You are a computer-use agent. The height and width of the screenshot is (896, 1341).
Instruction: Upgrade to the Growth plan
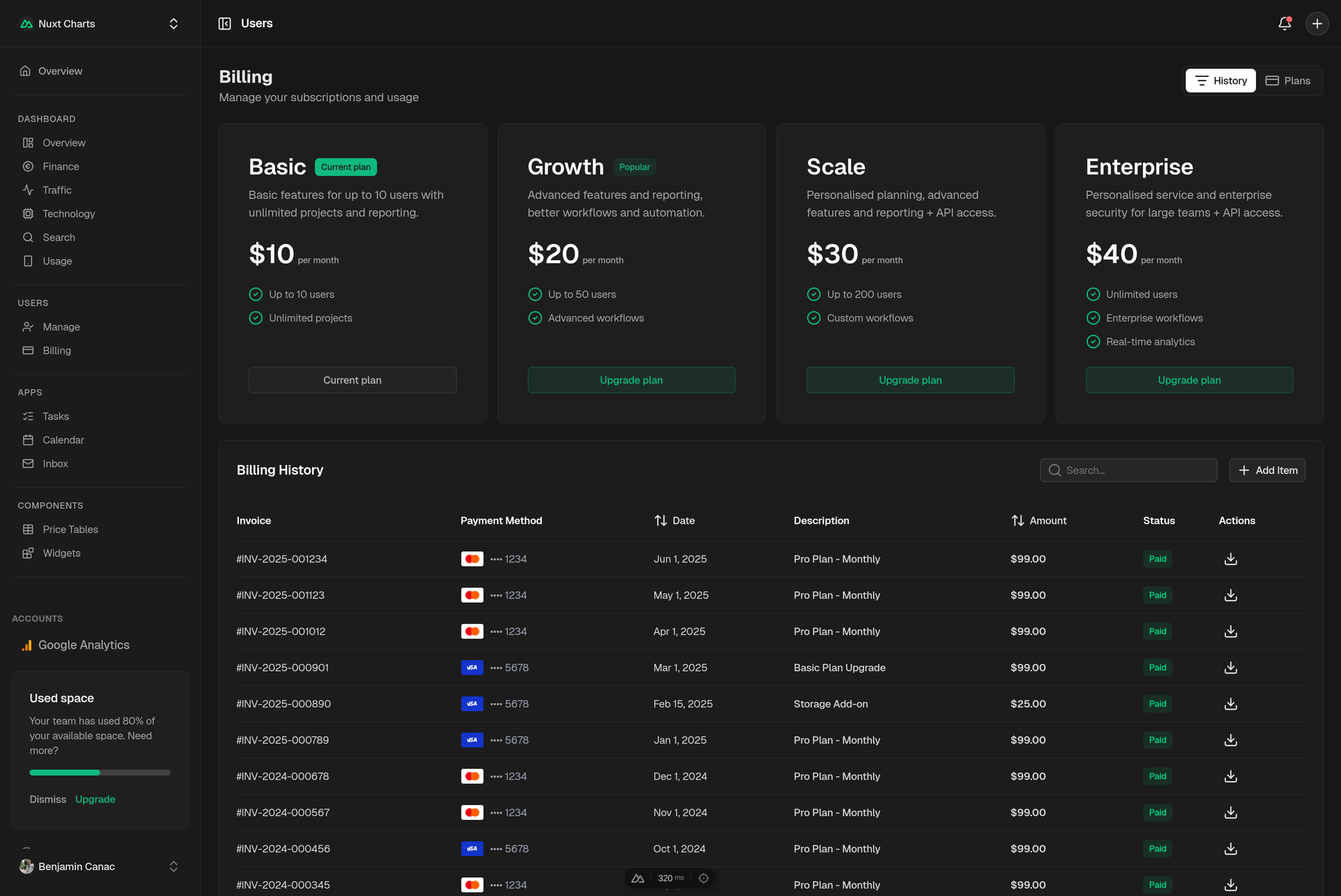[631, 380]
